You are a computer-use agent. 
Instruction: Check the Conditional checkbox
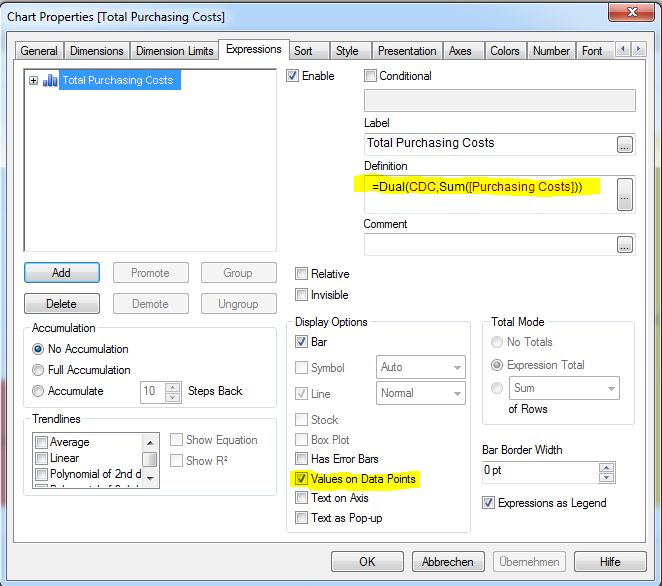tap(370, 76)
